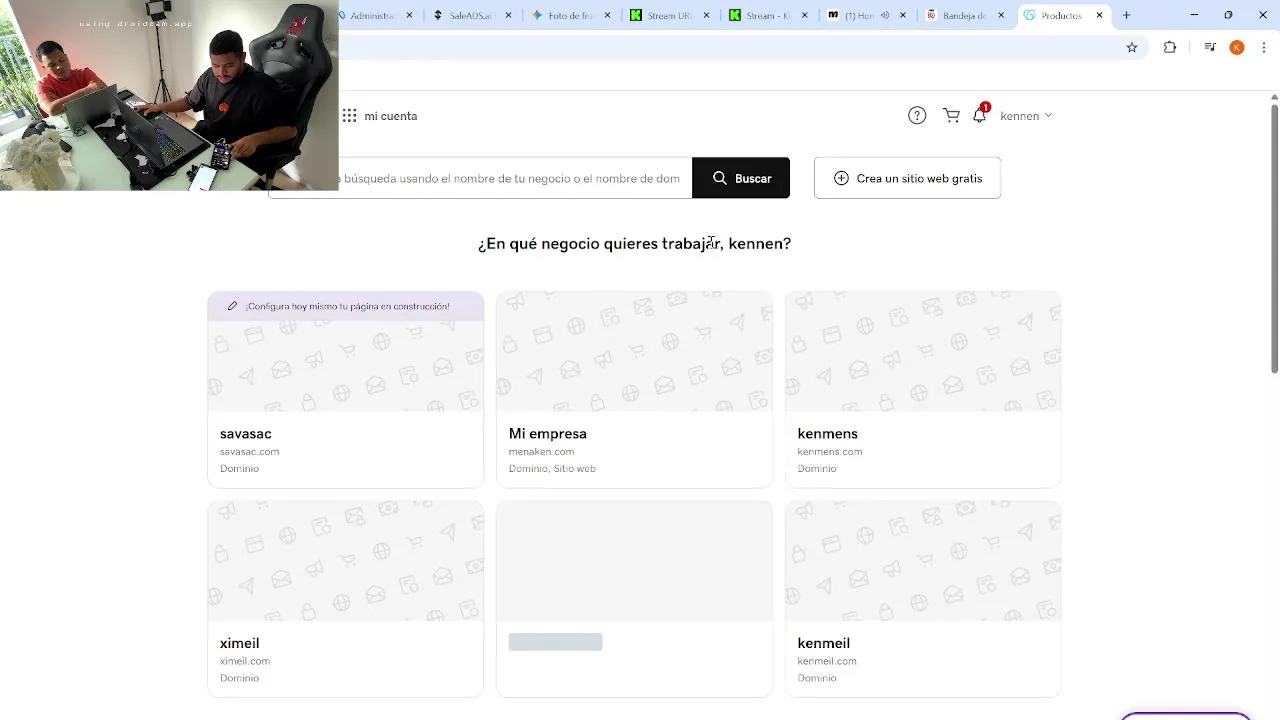1280x720 pixels.
Task: Open the mi cuenta apps grid icon
Action: 349,116
